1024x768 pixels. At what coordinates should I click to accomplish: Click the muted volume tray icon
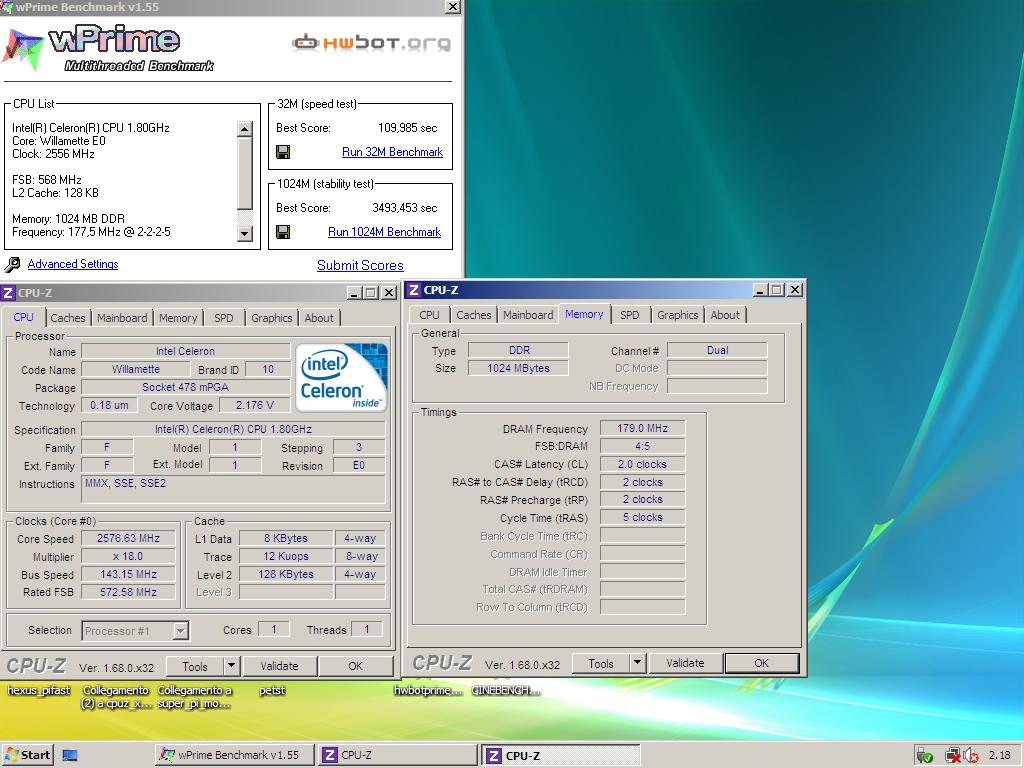point(970,756)
